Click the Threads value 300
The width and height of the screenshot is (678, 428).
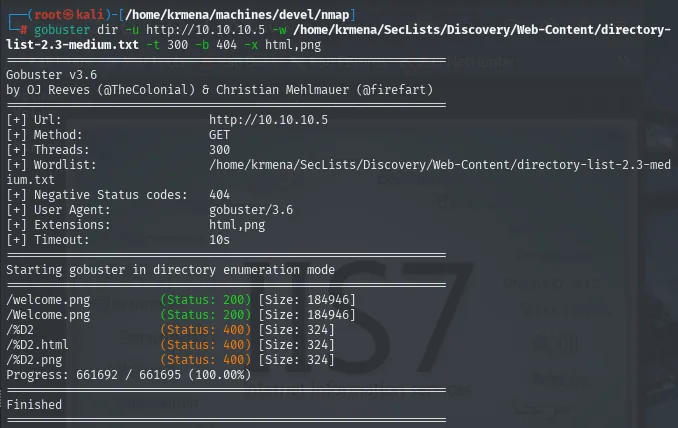[x=220, y=150]
